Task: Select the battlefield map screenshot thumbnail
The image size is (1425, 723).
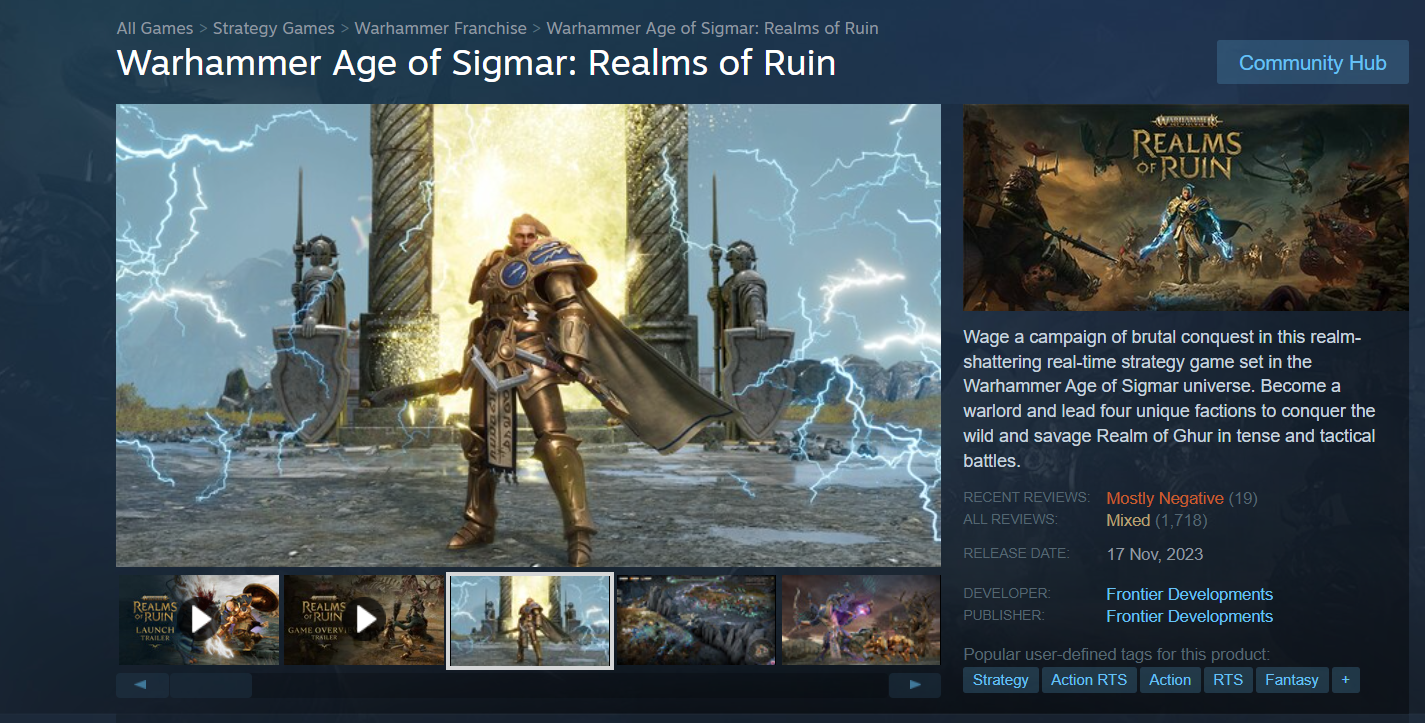Action: click(x=695, y=620)
